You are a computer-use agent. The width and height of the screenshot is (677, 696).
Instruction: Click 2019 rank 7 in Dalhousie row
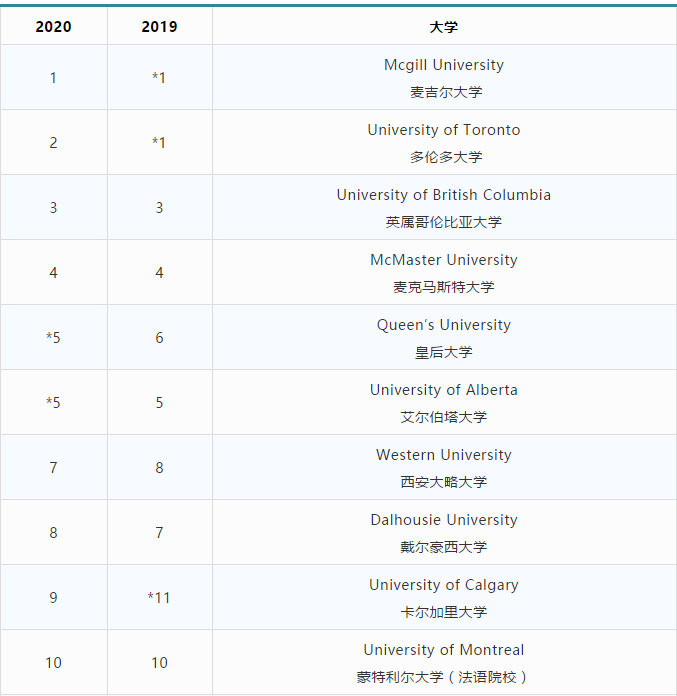(x=159, y=533)
